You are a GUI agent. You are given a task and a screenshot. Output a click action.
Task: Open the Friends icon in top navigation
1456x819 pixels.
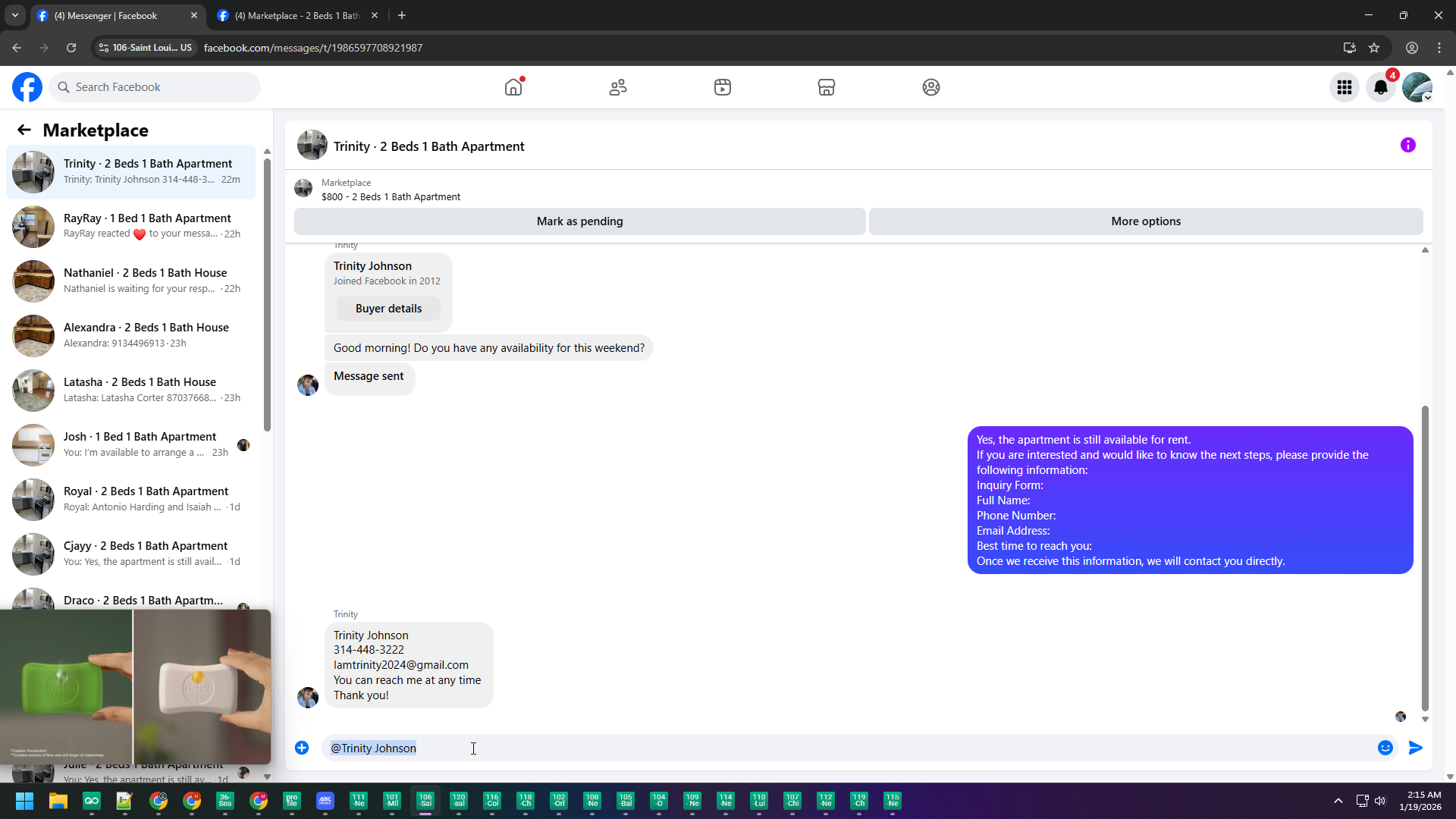point(618,87)
